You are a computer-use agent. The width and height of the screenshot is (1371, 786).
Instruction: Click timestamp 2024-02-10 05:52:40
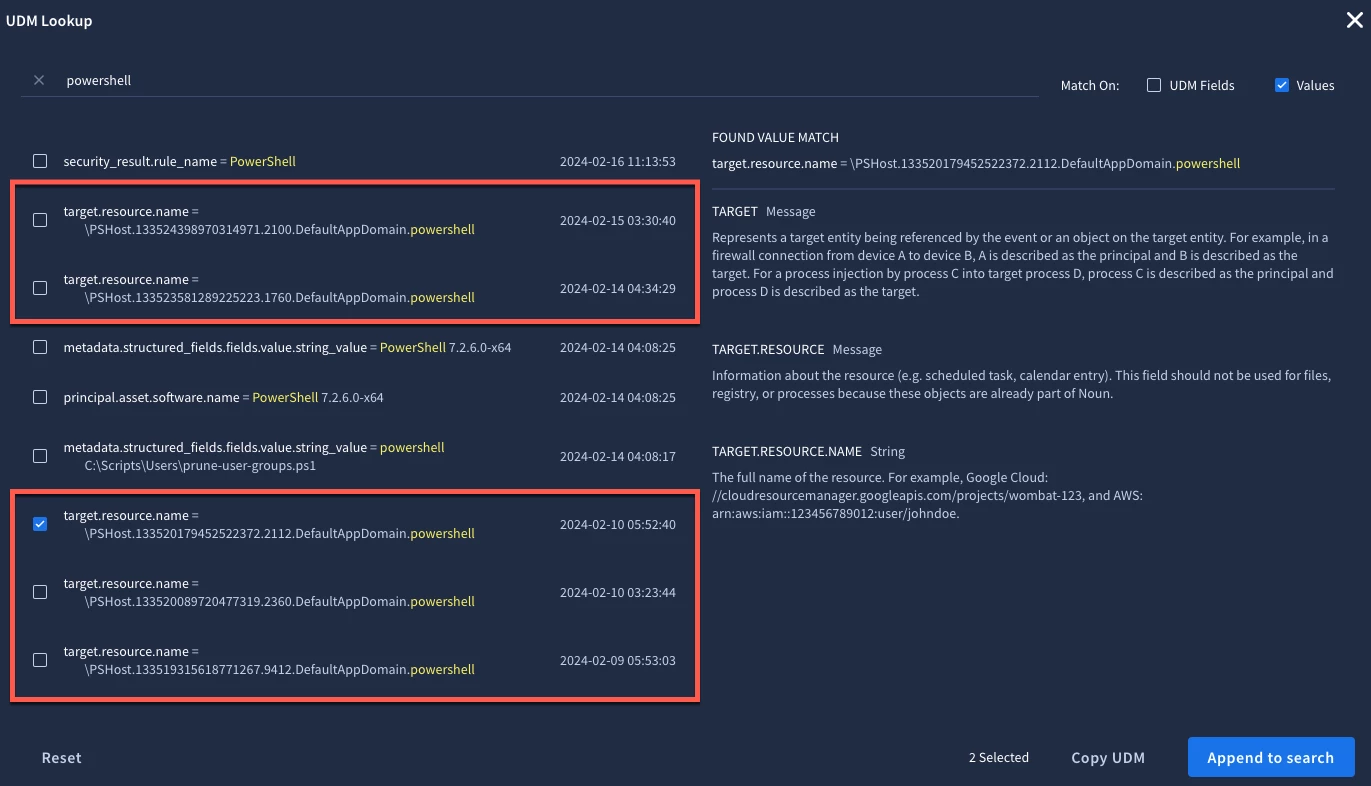618,524
